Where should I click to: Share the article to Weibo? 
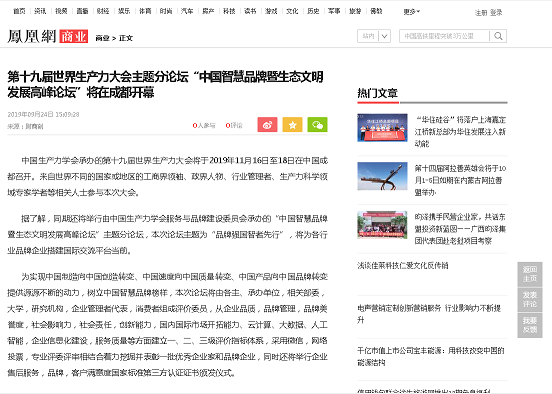click(x=267, y=125)
